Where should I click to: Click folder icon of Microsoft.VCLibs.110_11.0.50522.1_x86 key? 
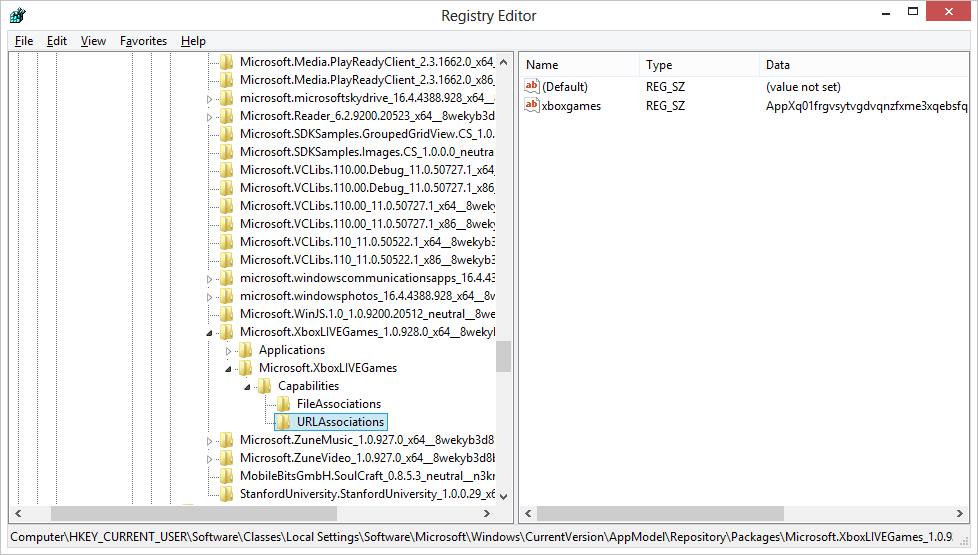point(227,260)
